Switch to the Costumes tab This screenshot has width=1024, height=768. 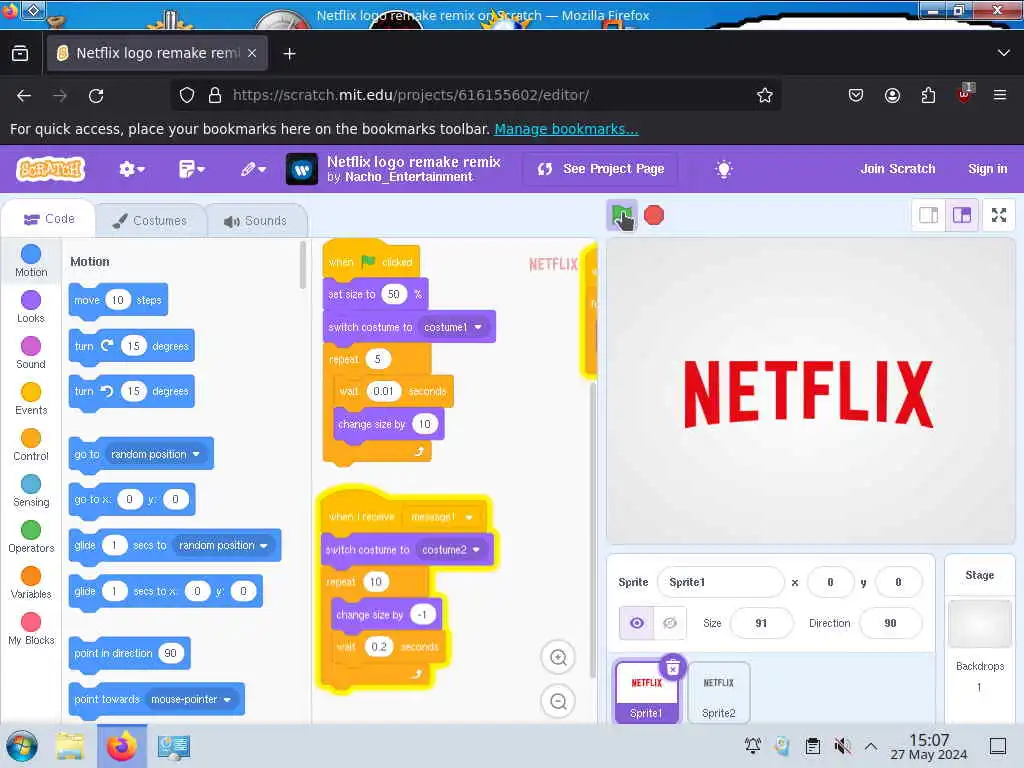pyautogui.click(x=150, y=221)
